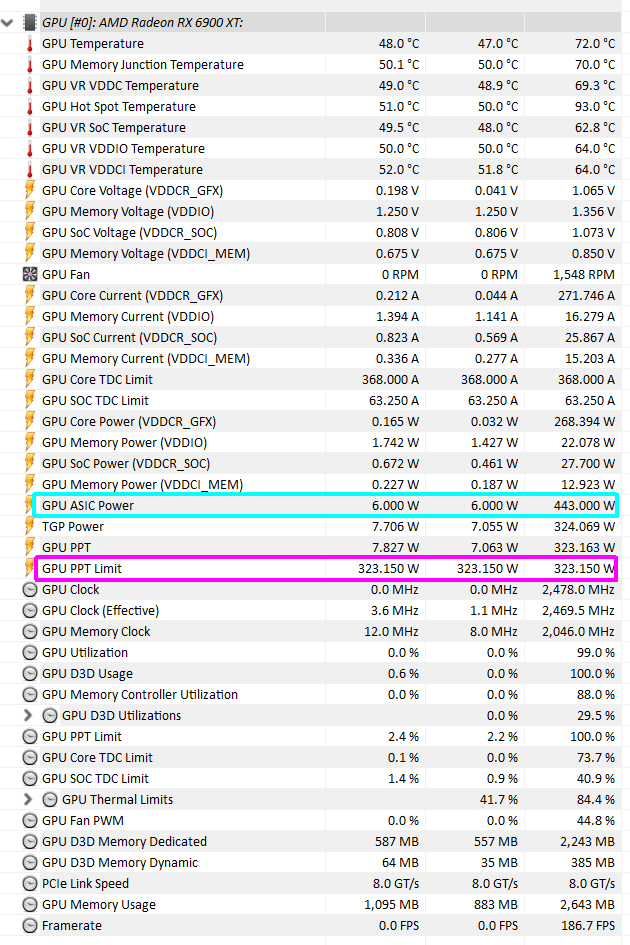Expand the GPU Thermal Limits group

click(x=28, y=799)
